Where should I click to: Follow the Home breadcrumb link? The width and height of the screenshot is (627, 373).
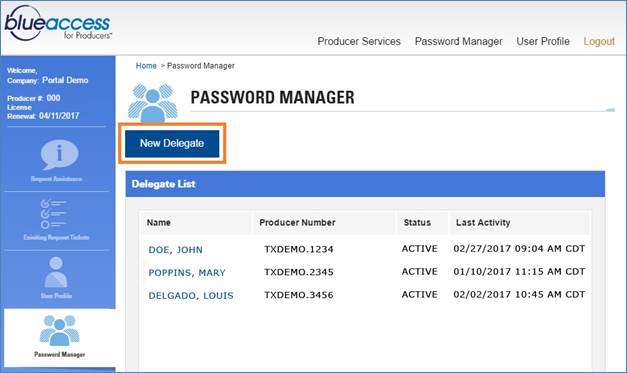click(146, 66)
